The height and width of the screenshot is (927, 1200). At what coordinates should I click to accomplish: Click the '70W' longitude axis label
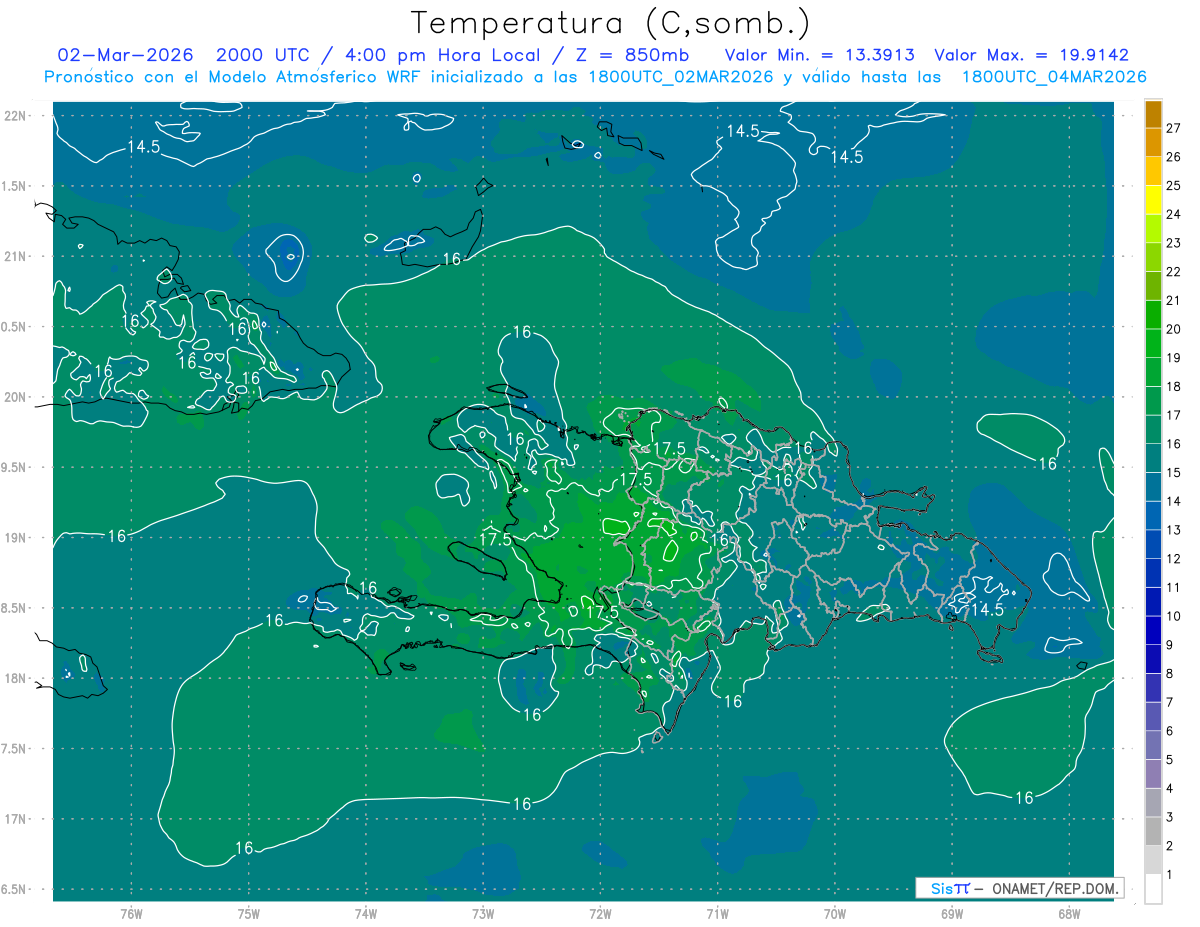click(835, 913)
